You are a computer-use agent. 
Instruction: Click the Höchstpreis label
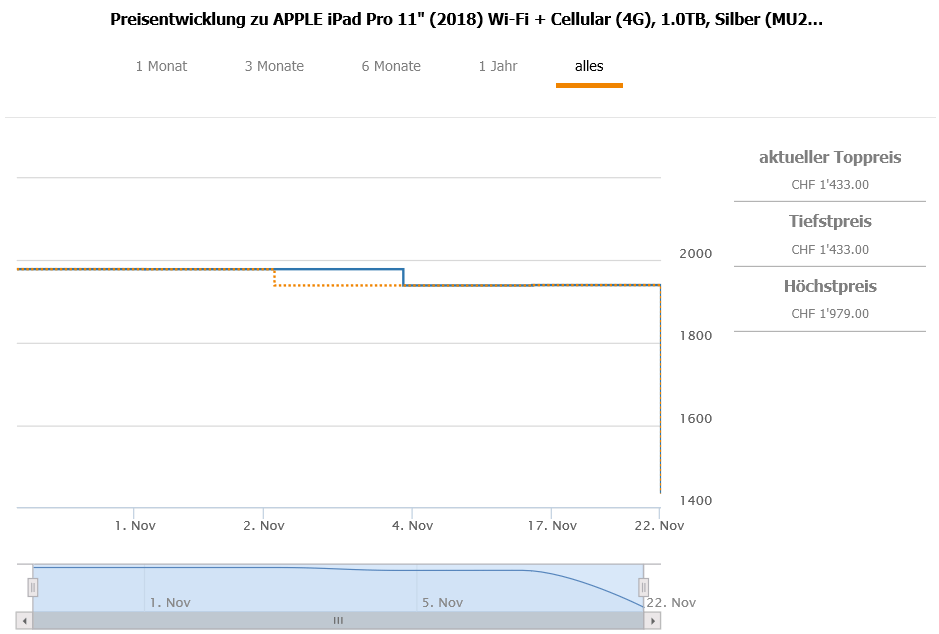click(830, 286)
